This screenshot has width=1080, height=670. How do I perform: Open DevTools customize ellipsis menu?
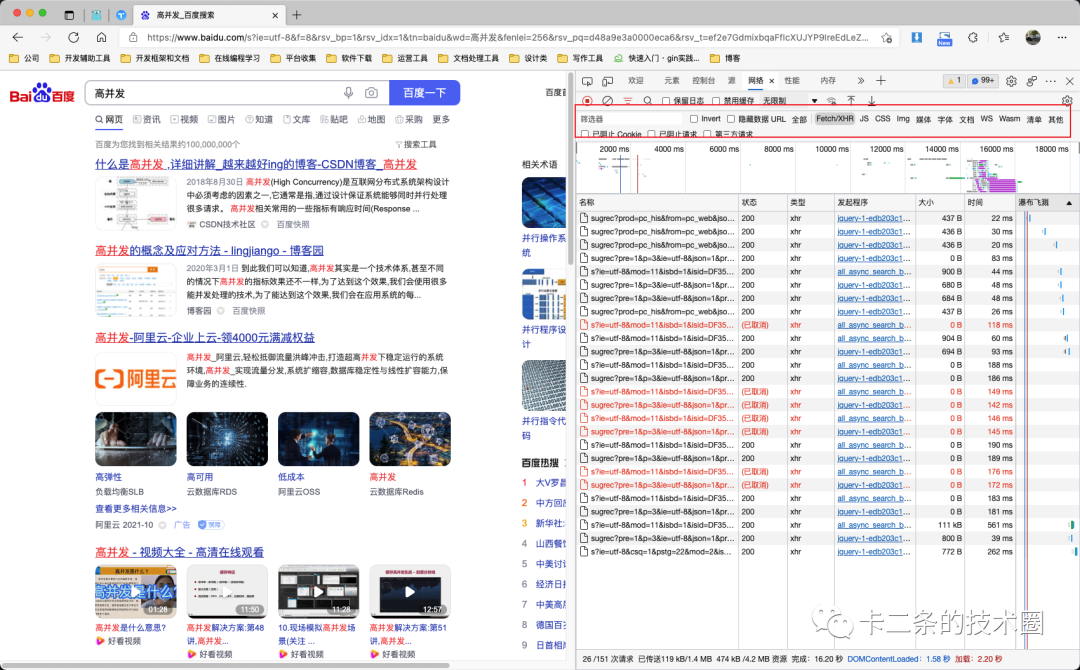[1050, 81]
